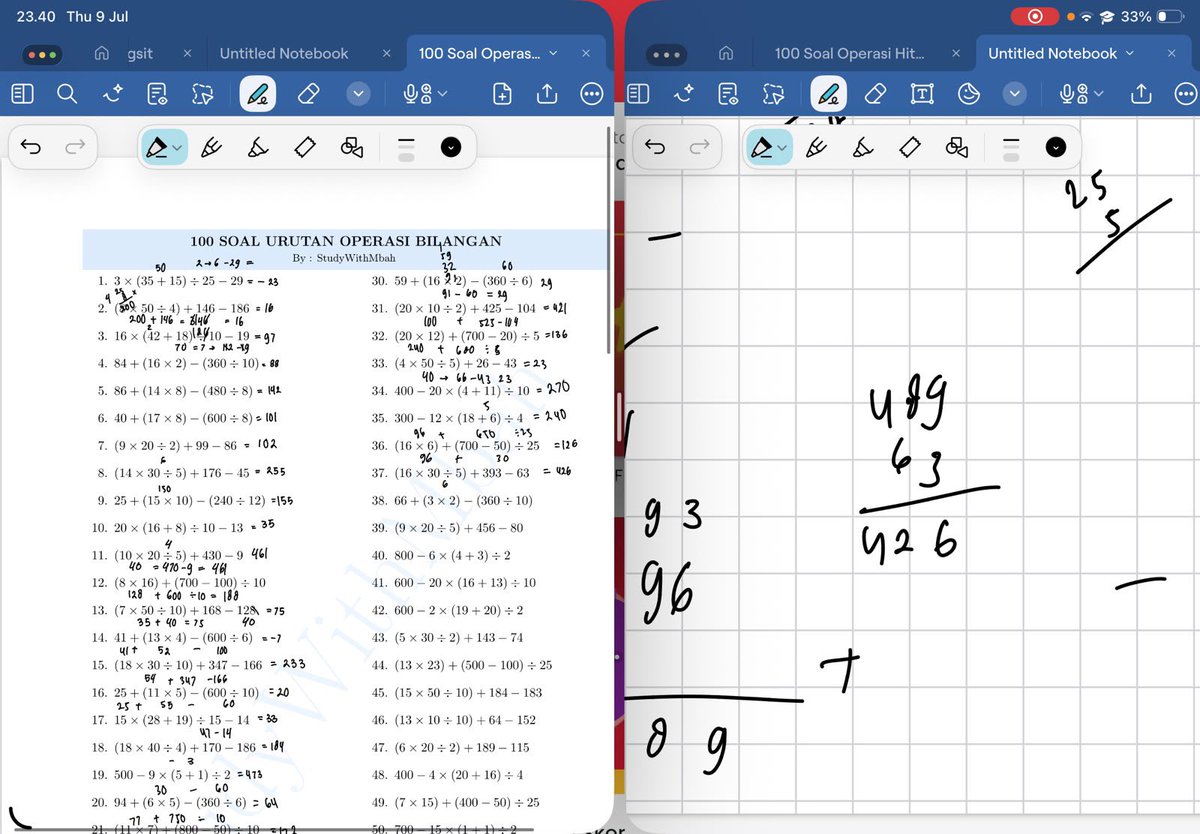Open sidebar panel in the right window
This screenshot has width=1200, height=834.
point(638,94)
